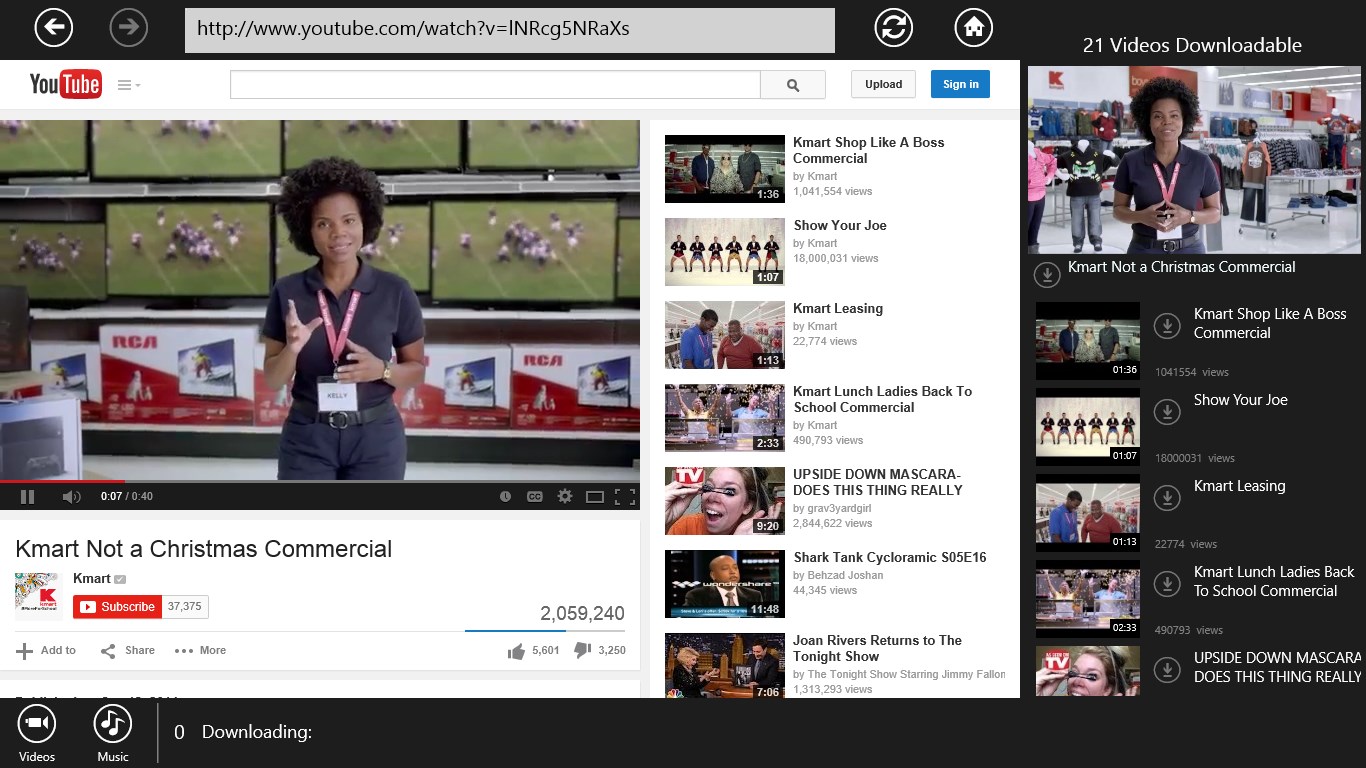Click Share under the video
The height and width of the screenshot is (768, 1366).
pos(128,650)
